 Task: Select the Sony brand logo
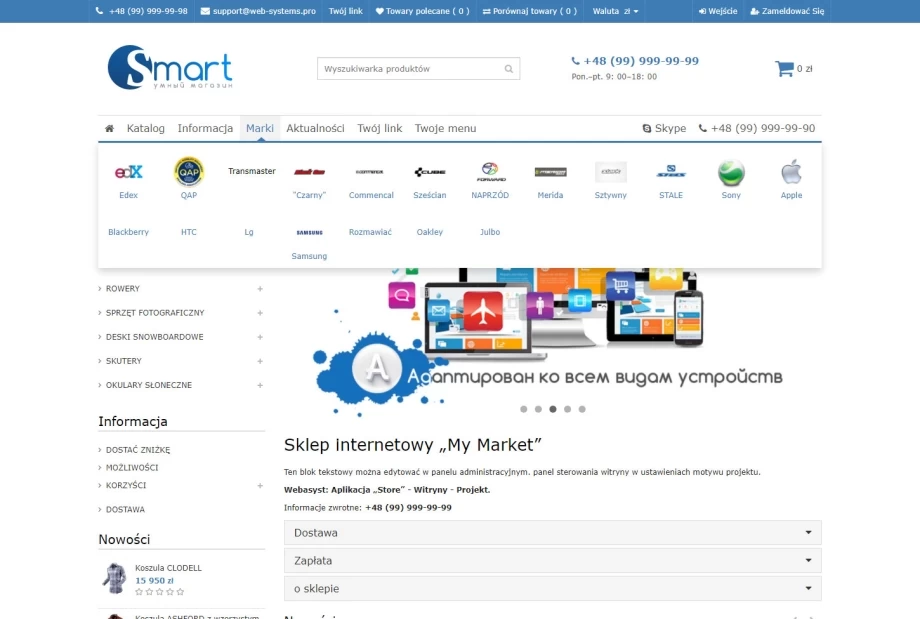[731, 173]
